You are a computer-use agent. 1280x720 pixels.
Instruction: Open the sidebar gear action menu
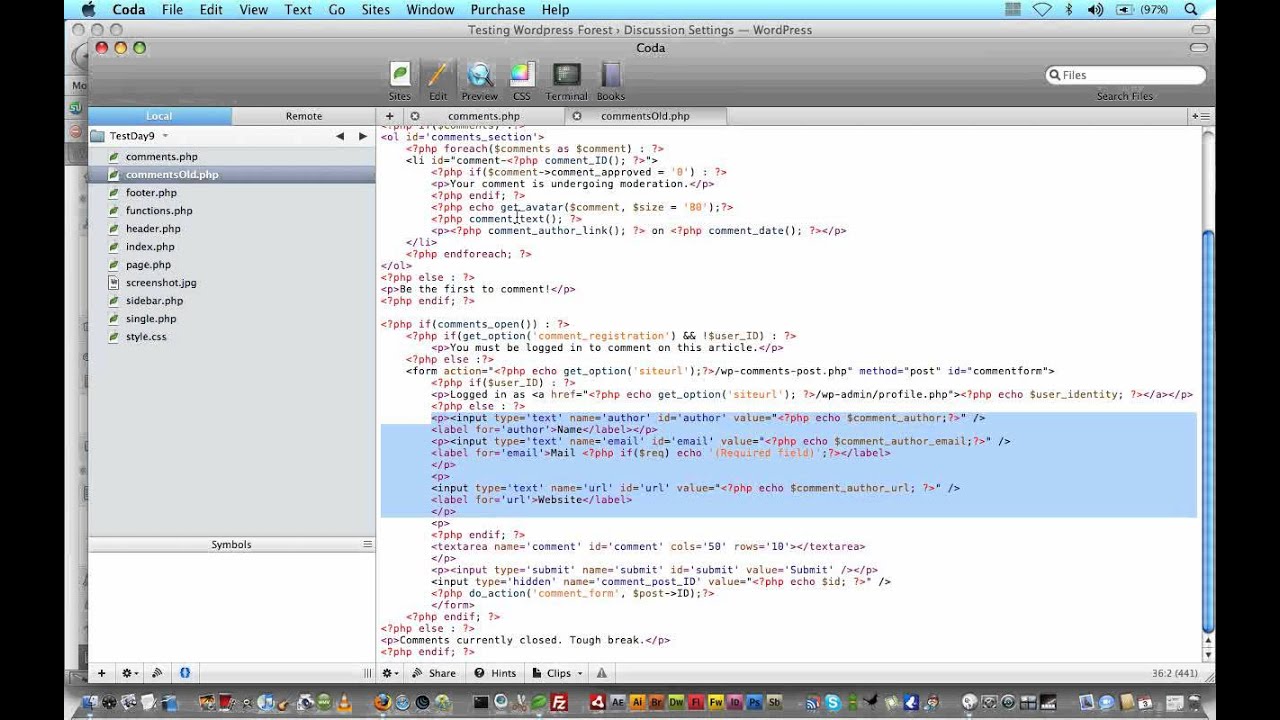[130, 673]
